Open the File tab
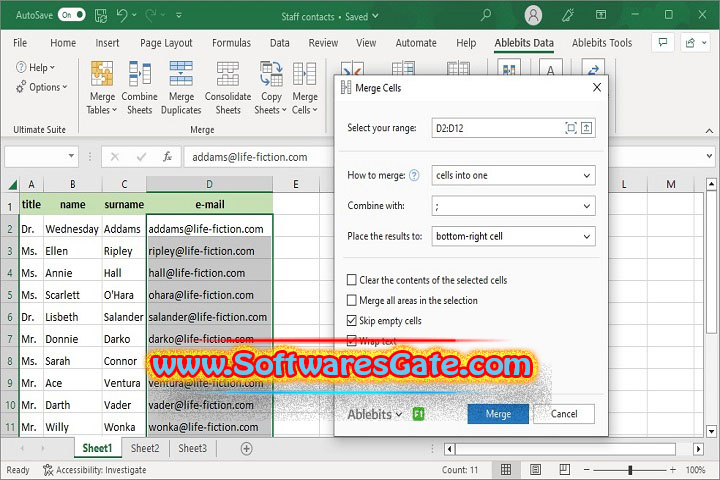Image resolution: width=720 pixels, height=480 pixels. tap(20, 43)
